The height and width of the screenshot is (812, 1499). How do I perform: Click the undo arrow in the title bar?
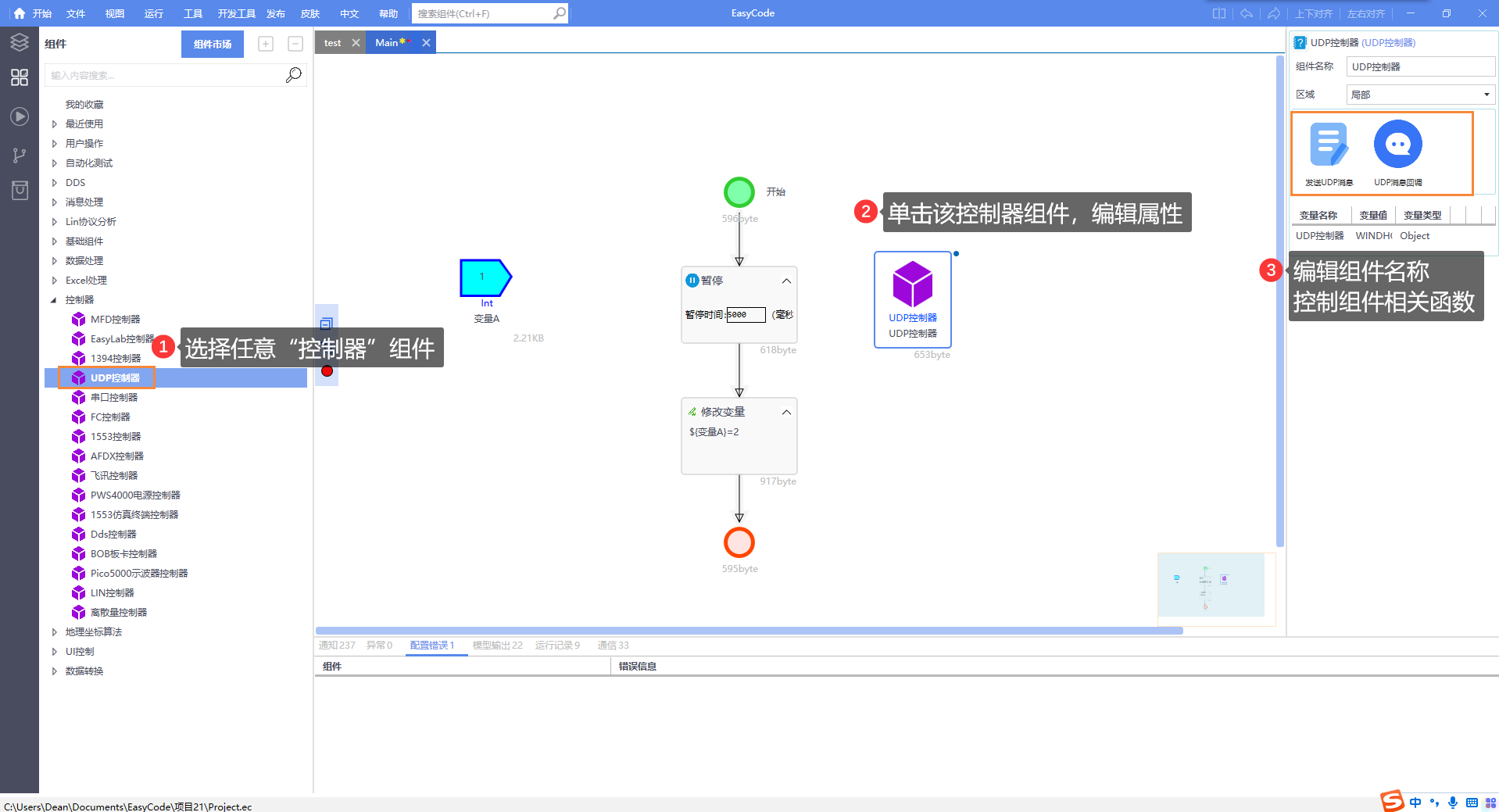[1247, 13]
